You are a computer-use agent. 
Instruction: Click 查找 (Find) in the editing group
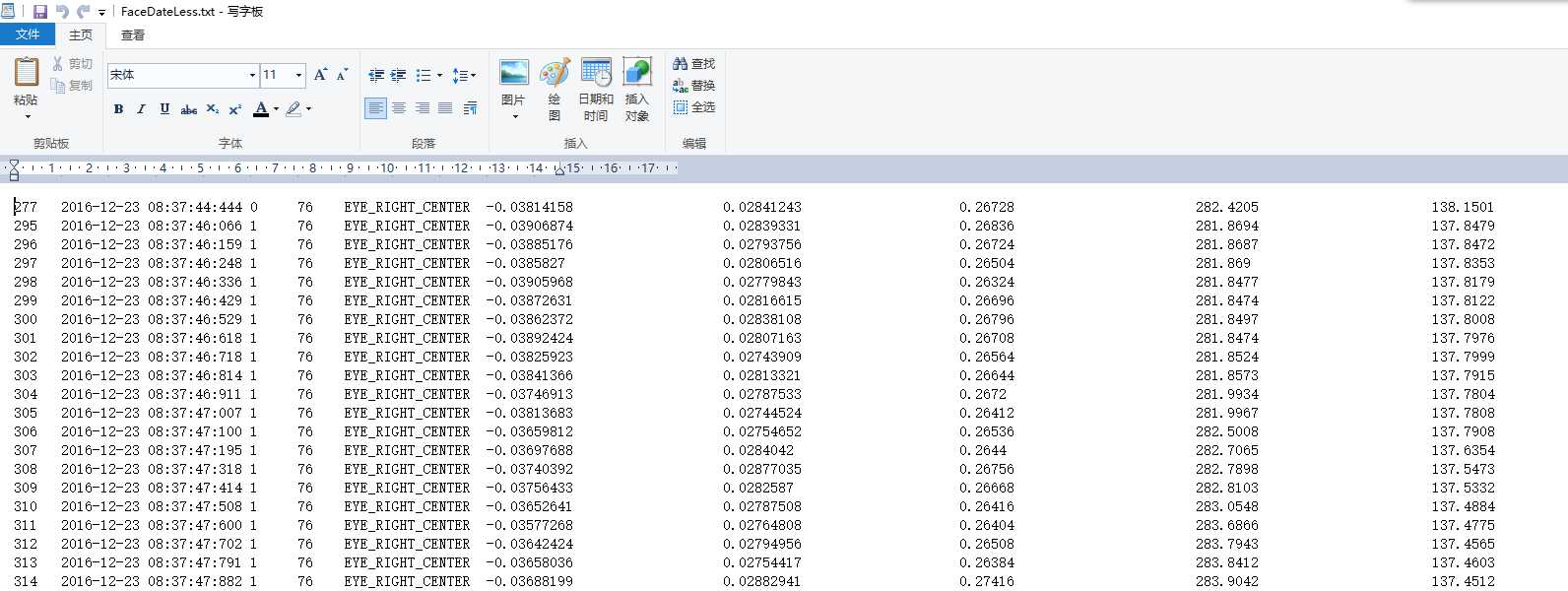click(x=694, y=64)
